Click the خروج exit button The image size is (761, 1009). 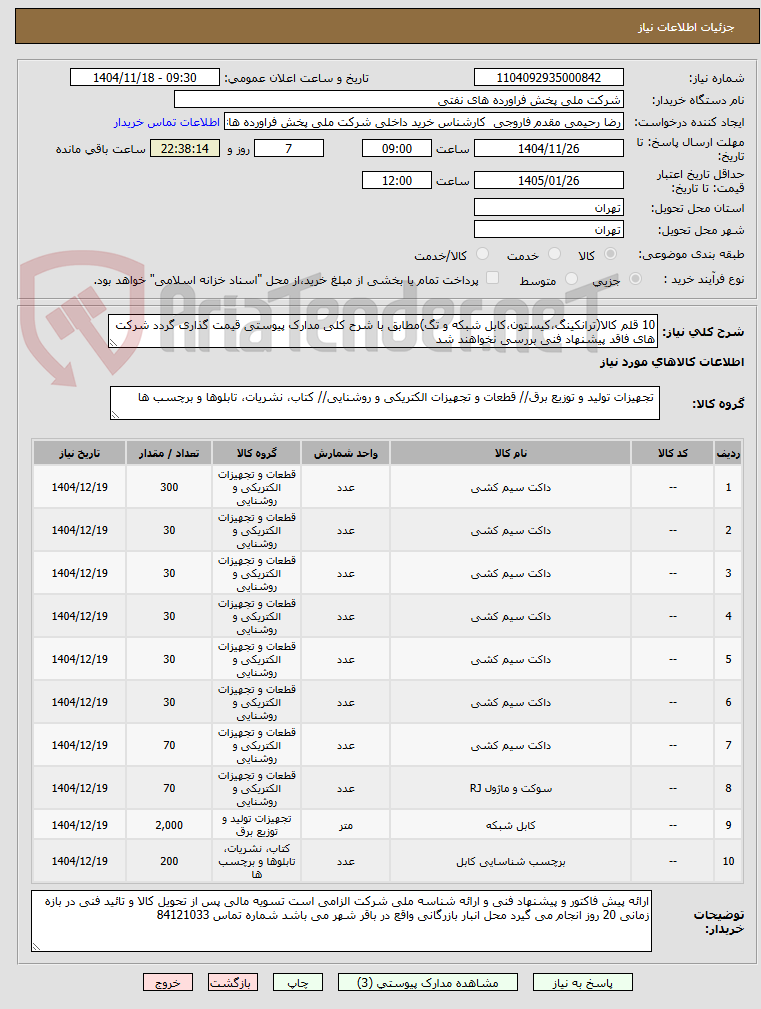click(x=167, y=983)
